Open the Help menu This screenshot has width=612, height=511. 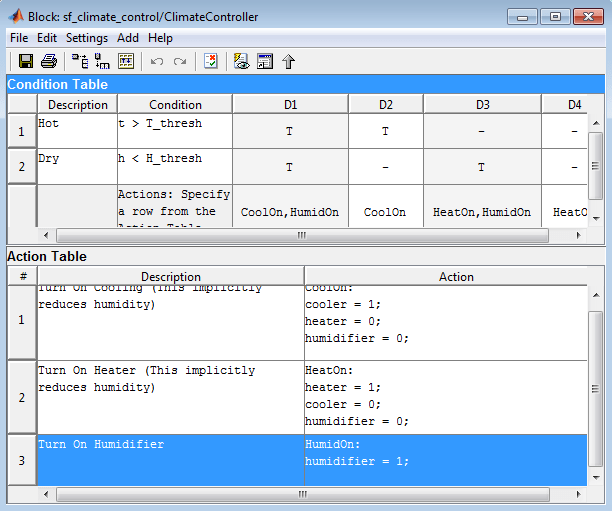click(x=160, y=38)
